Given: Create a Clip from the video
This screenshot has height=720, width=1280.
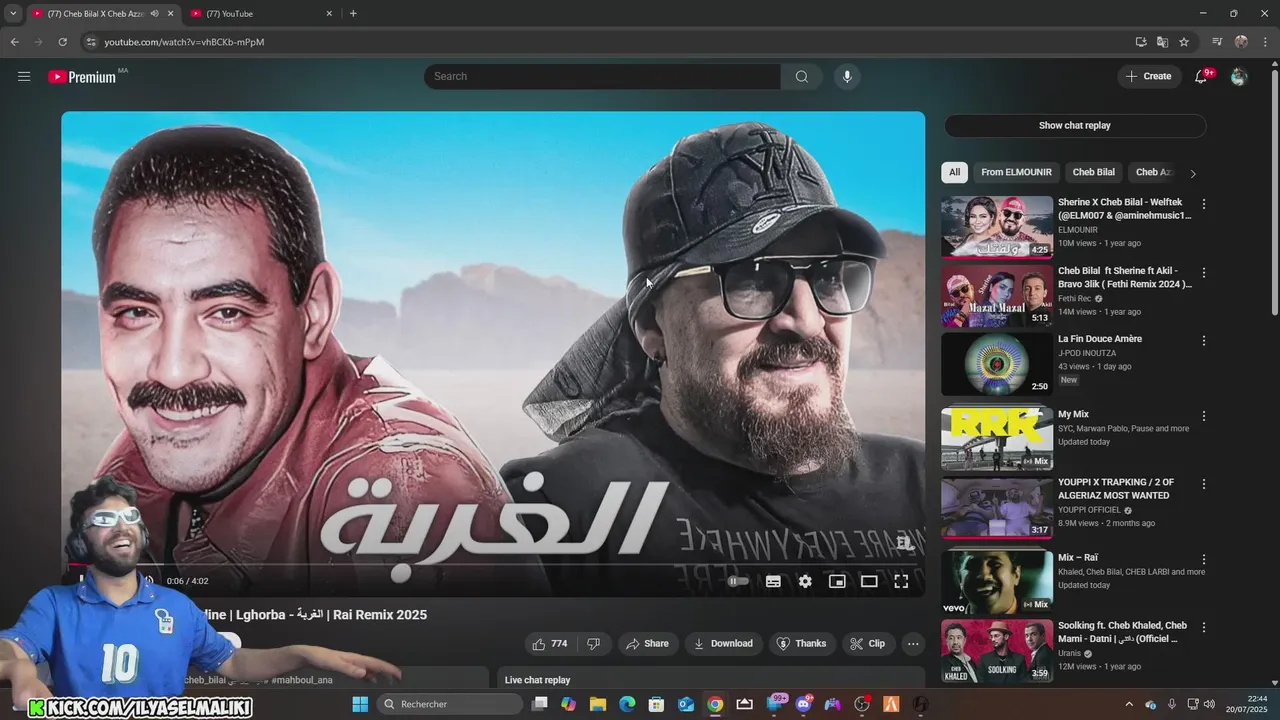Looking at the screenshot, I should [868, 643].
